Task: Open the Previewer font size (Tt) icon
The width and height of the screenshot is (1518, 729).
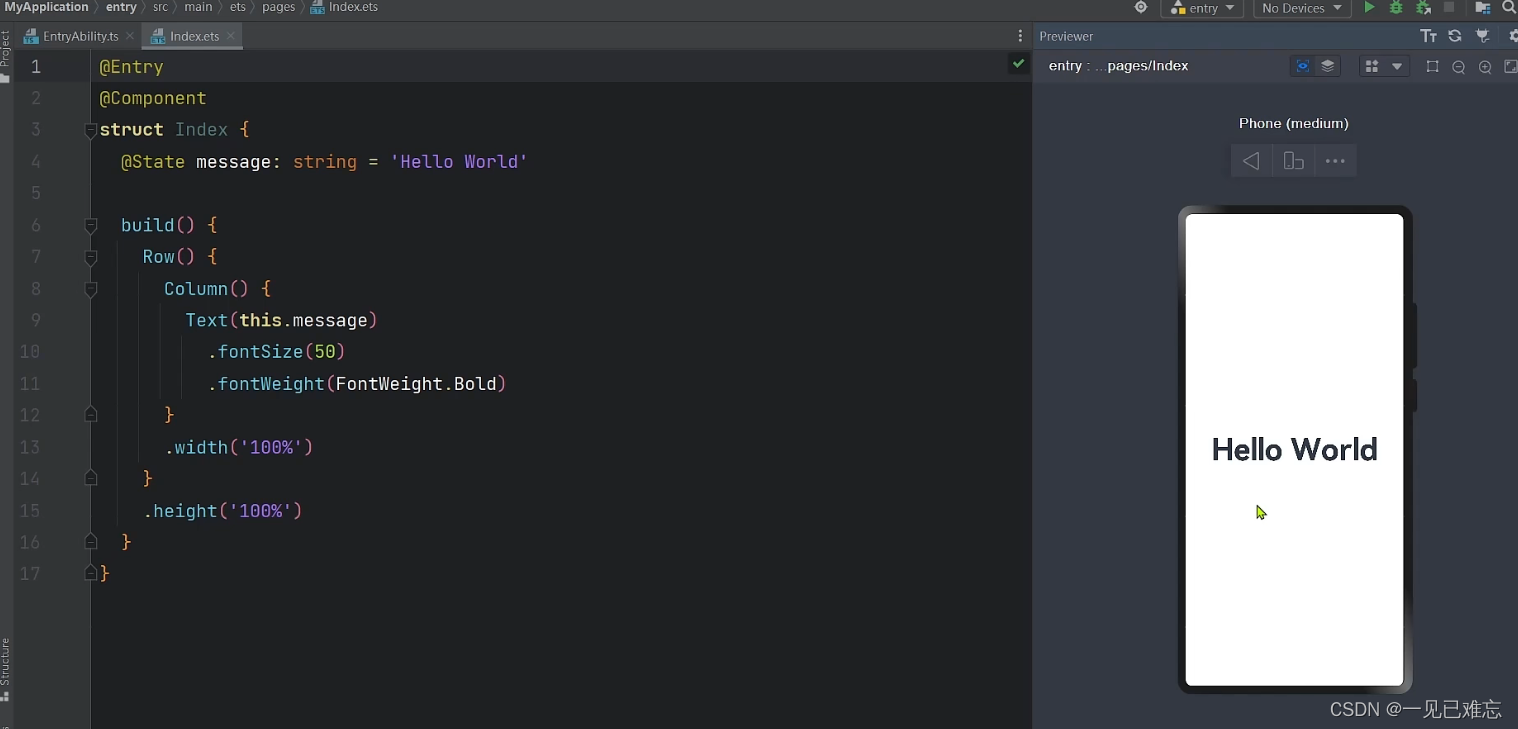Action: (x=1428, y=36)
